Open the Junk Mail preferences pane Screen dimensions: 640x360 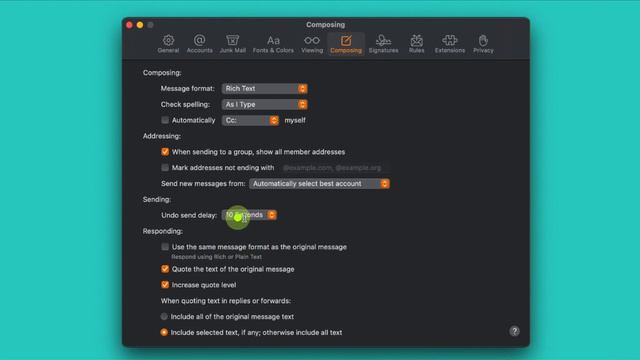(x=233, y=44)
